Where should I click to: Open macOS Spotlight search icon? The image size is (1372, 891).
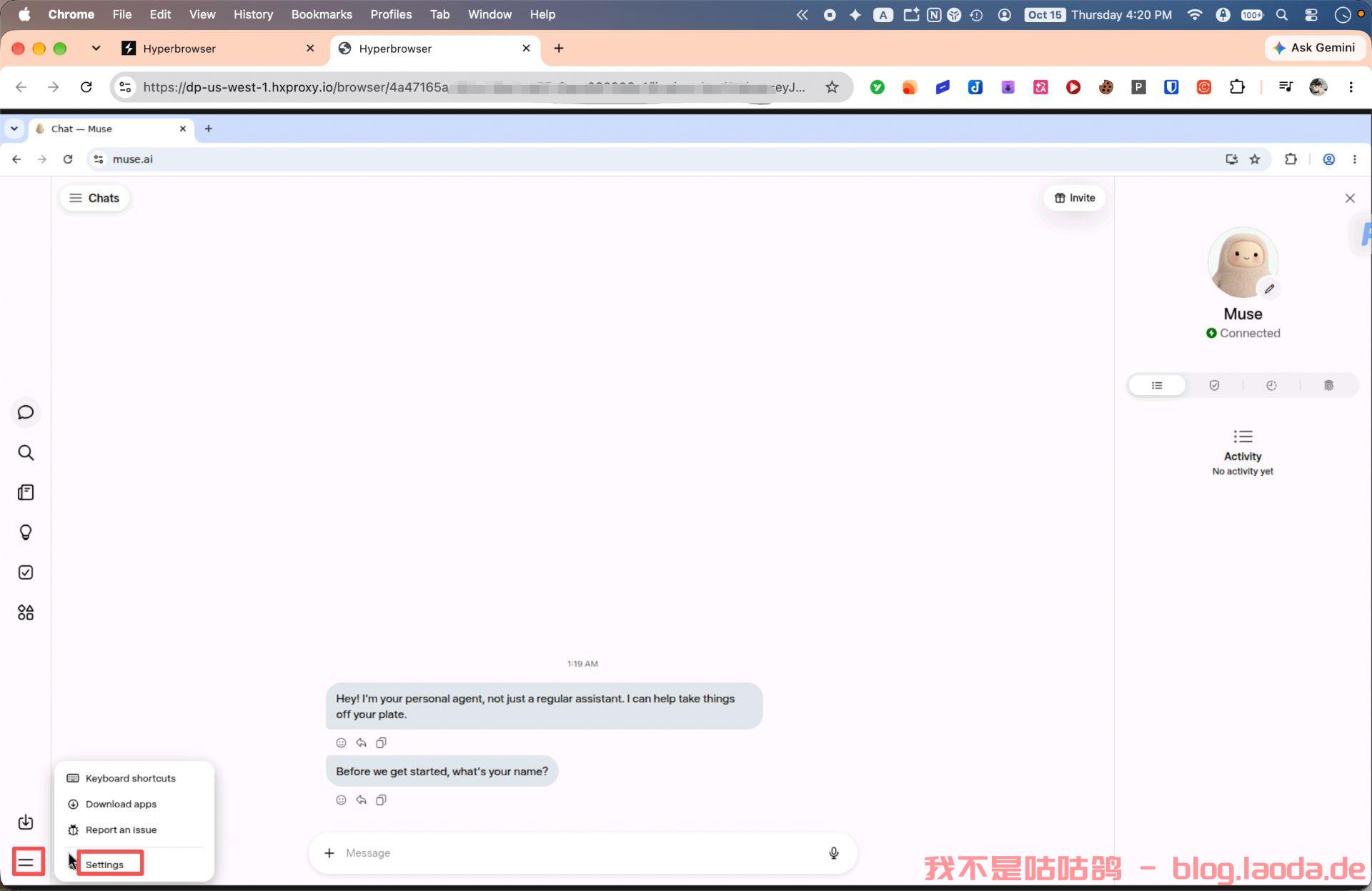coord(1282,14)
